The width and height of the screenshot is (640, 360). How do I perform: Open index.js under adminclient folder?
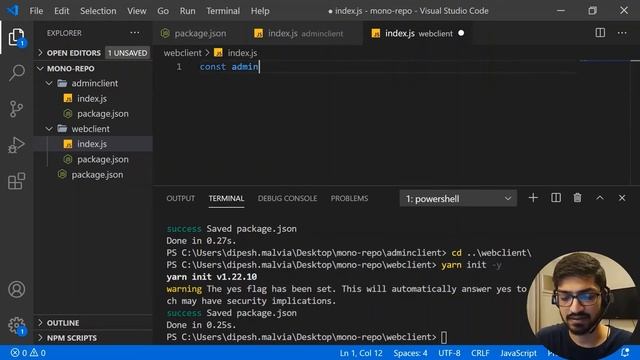point(93,98)
